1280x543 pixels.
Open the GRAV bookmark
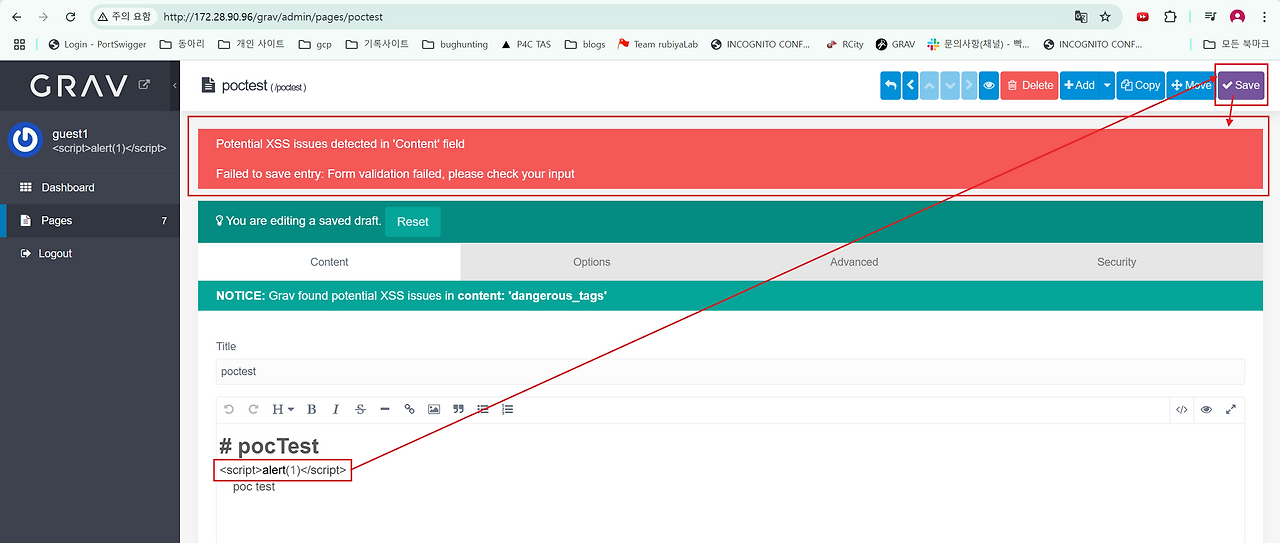(895, 44)
